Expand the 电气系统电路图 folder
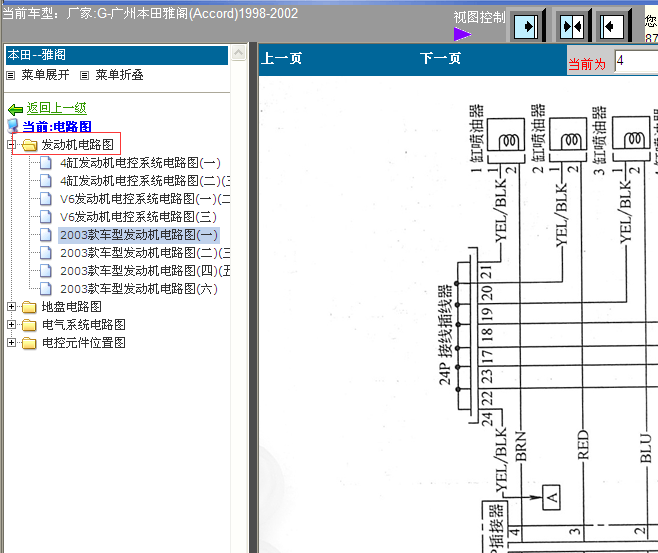 11,324
